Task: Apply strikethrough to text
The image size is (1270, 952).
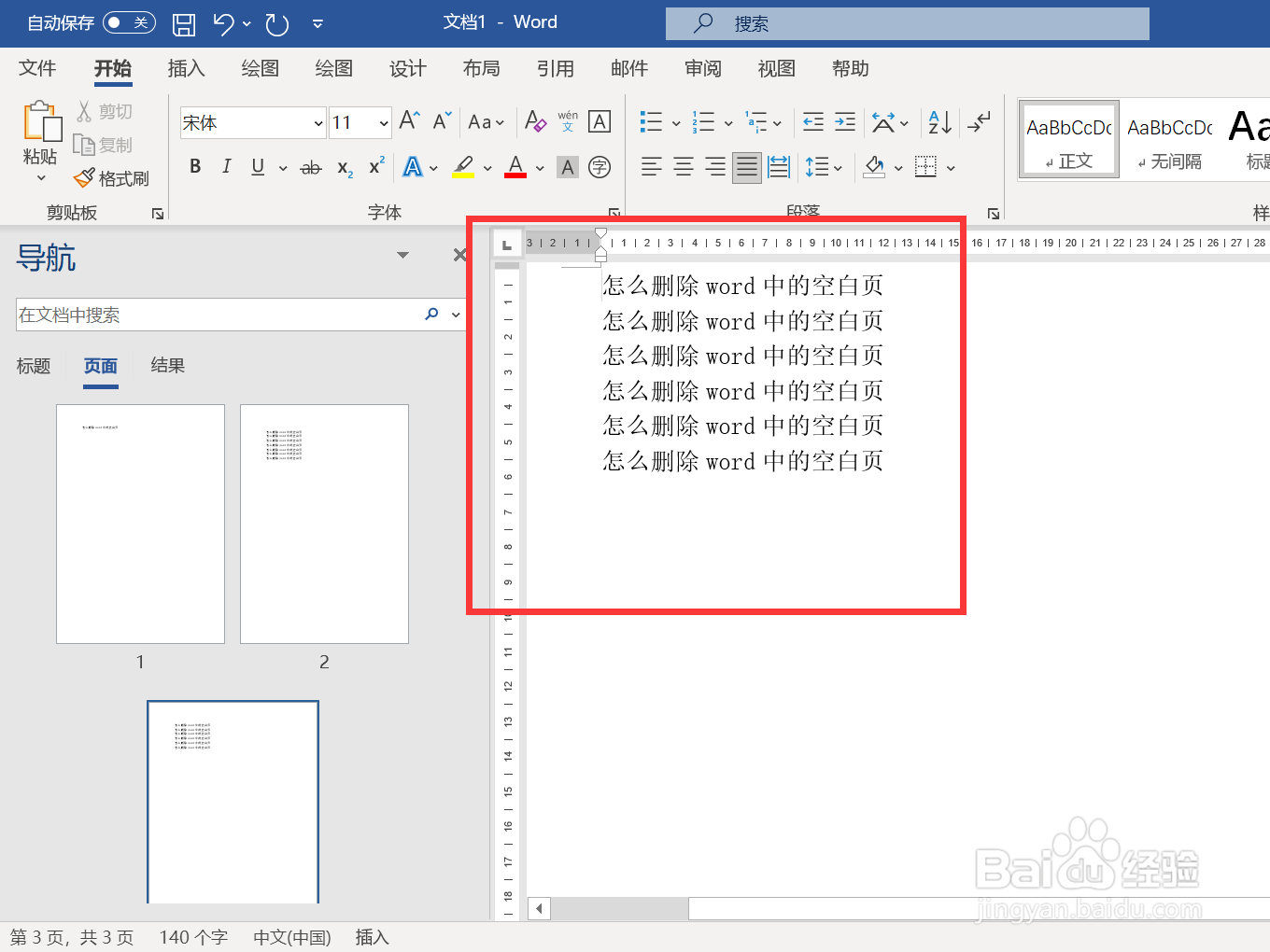Action: click(x=311, y=166)
